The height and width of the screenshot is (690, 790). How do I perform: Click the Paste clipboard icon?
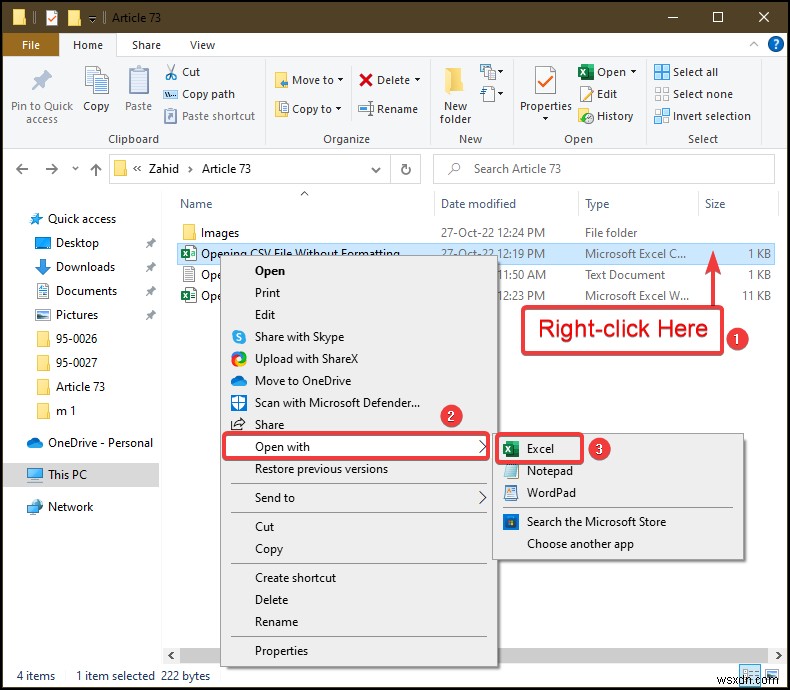click(x=139, y=81)
